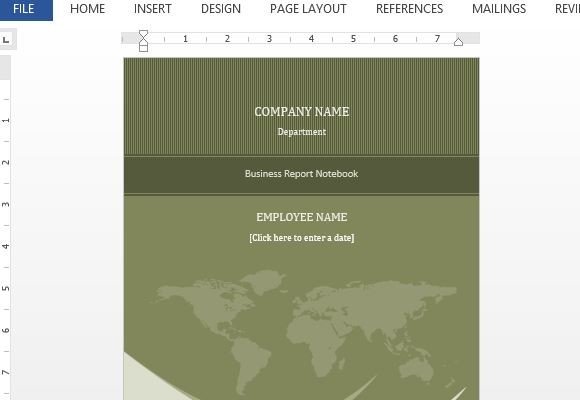Select the Business Report Notebook heading

tap(301, 174)
